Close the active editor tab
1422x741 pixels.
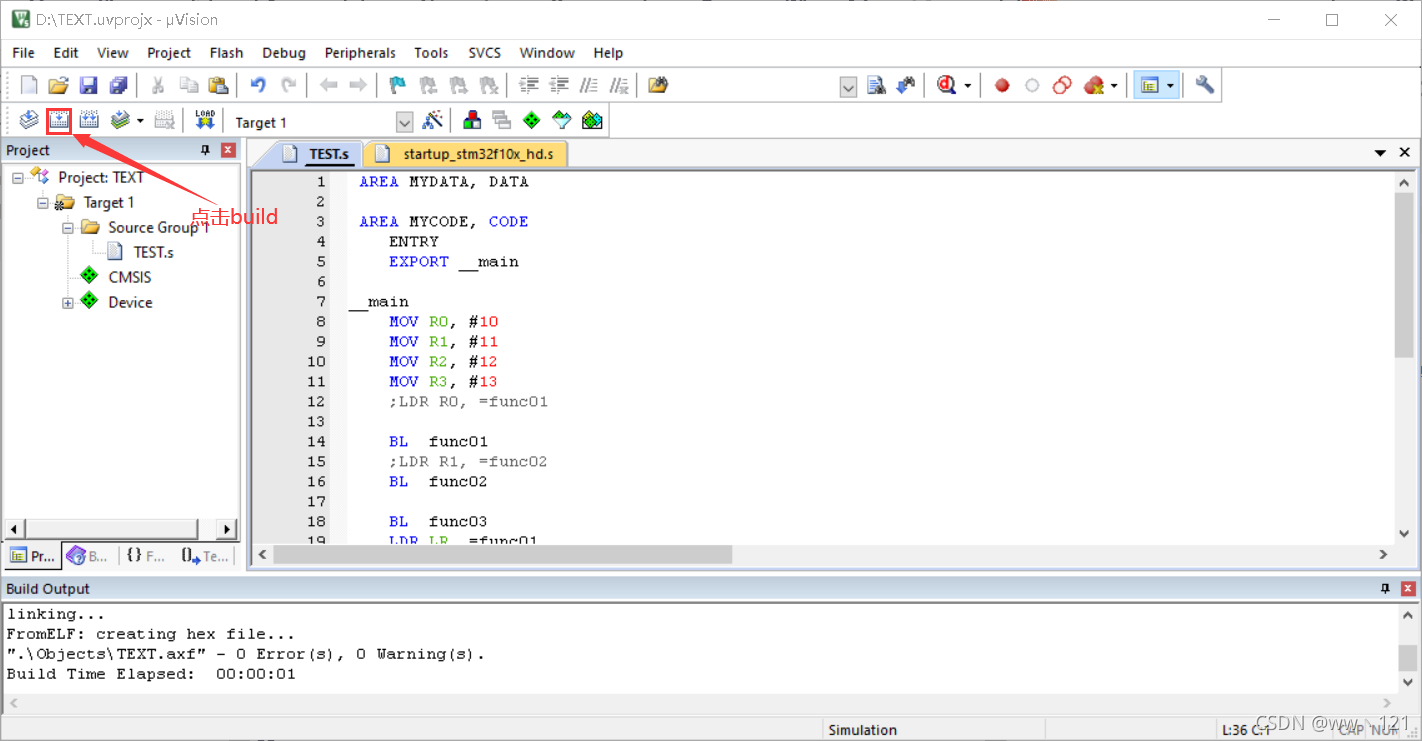point(1404,153)
